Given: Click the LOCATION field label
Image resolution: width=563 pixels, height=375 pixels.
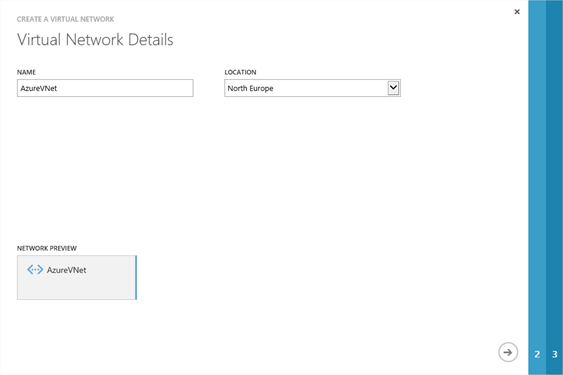Looking at the screenshot, I should [x=240, y=72].
